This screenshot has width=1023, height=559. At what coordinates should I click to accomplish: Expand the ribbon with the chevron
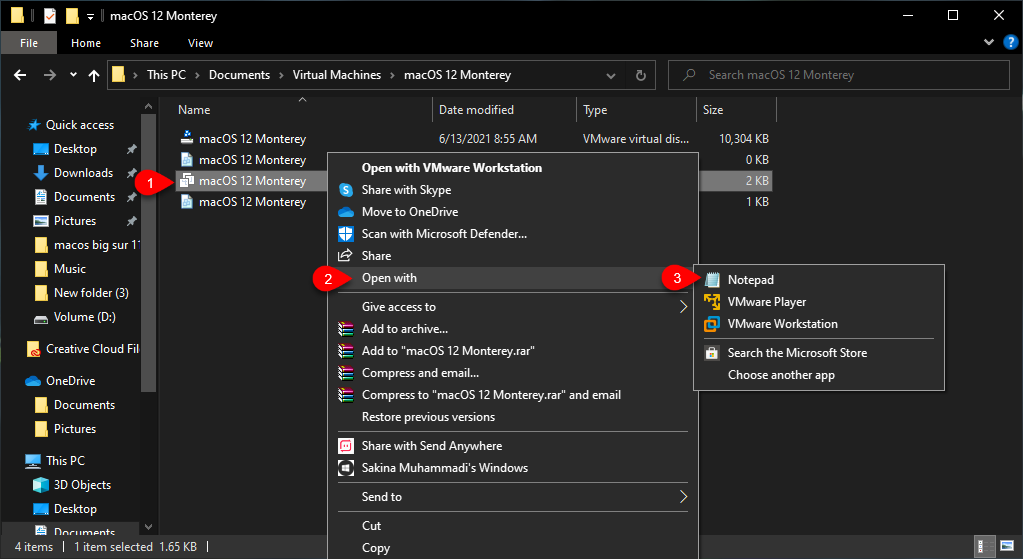pos(989,42)
